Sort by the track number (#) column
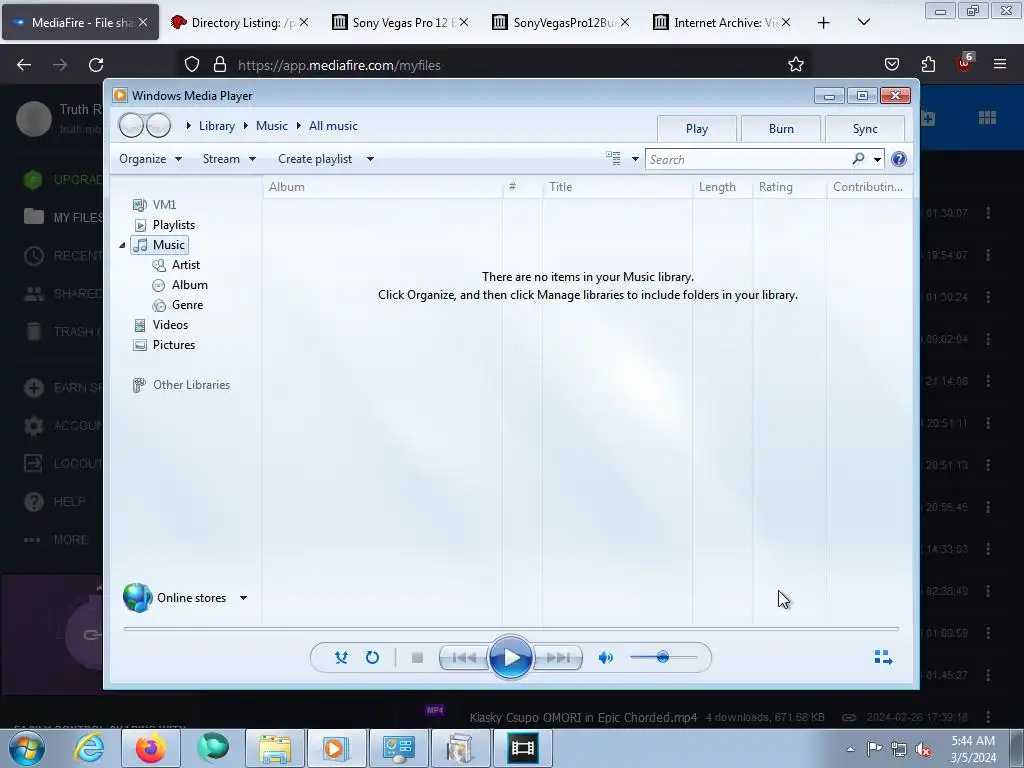 [522, 187]
